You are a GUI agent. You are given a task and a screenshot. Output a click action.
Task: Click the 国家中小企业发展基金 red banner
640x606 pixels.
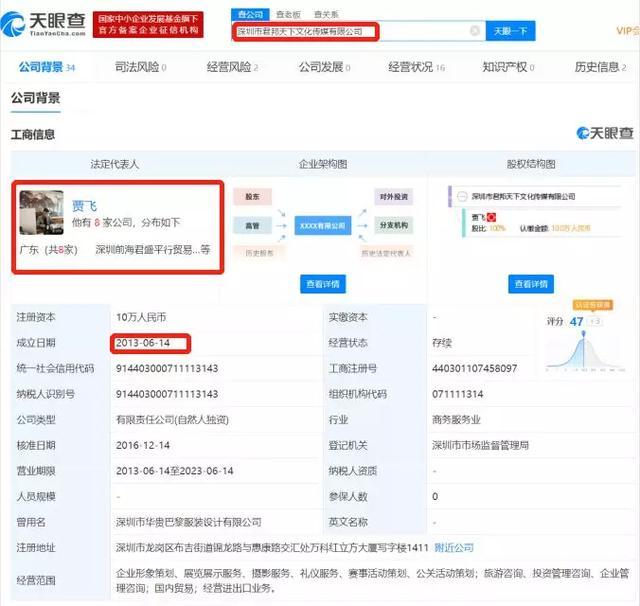point(148,24)
